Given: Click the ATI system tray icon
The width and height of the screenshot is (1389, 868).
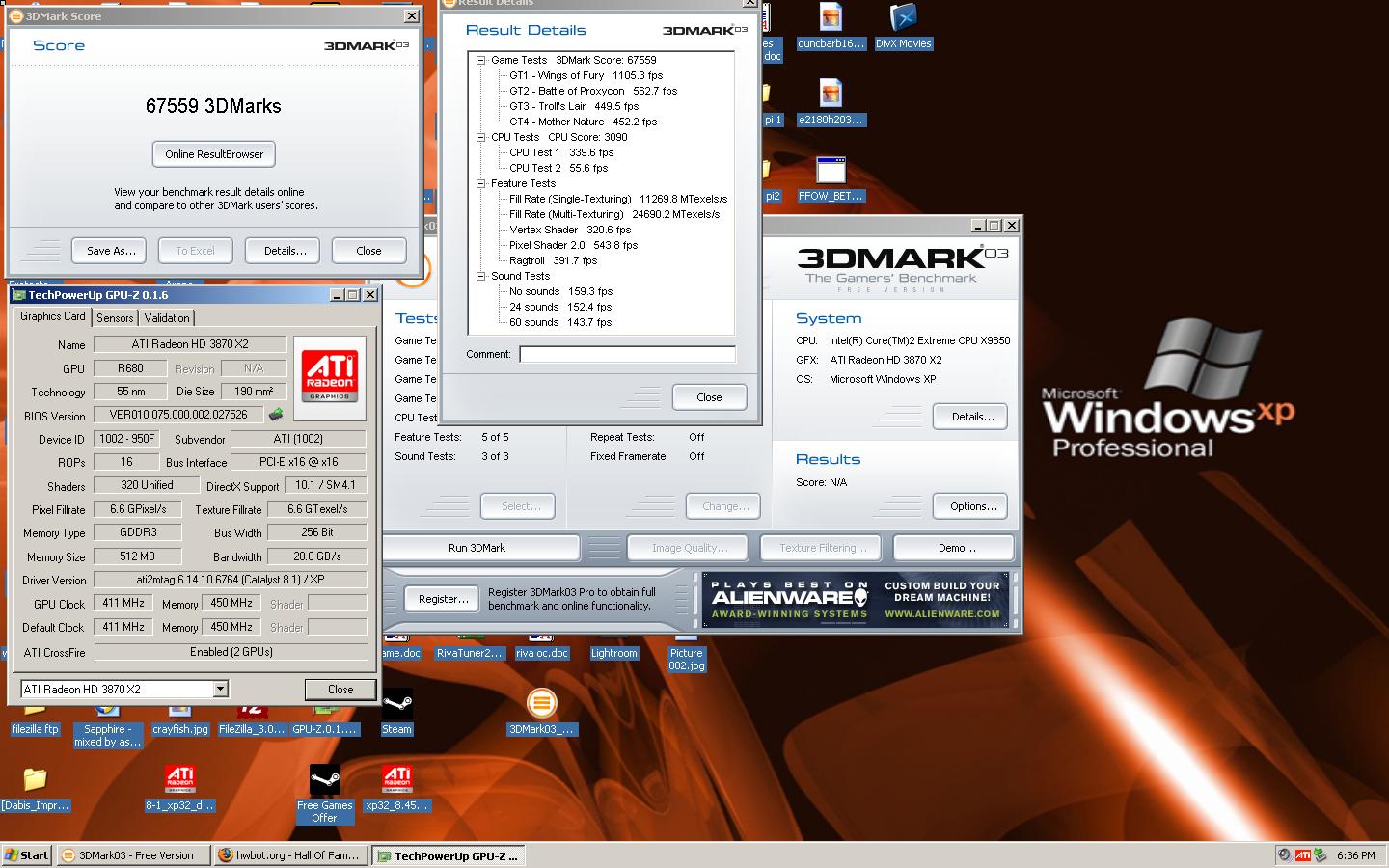Looking at the screenshot, I should (1303, 854).
